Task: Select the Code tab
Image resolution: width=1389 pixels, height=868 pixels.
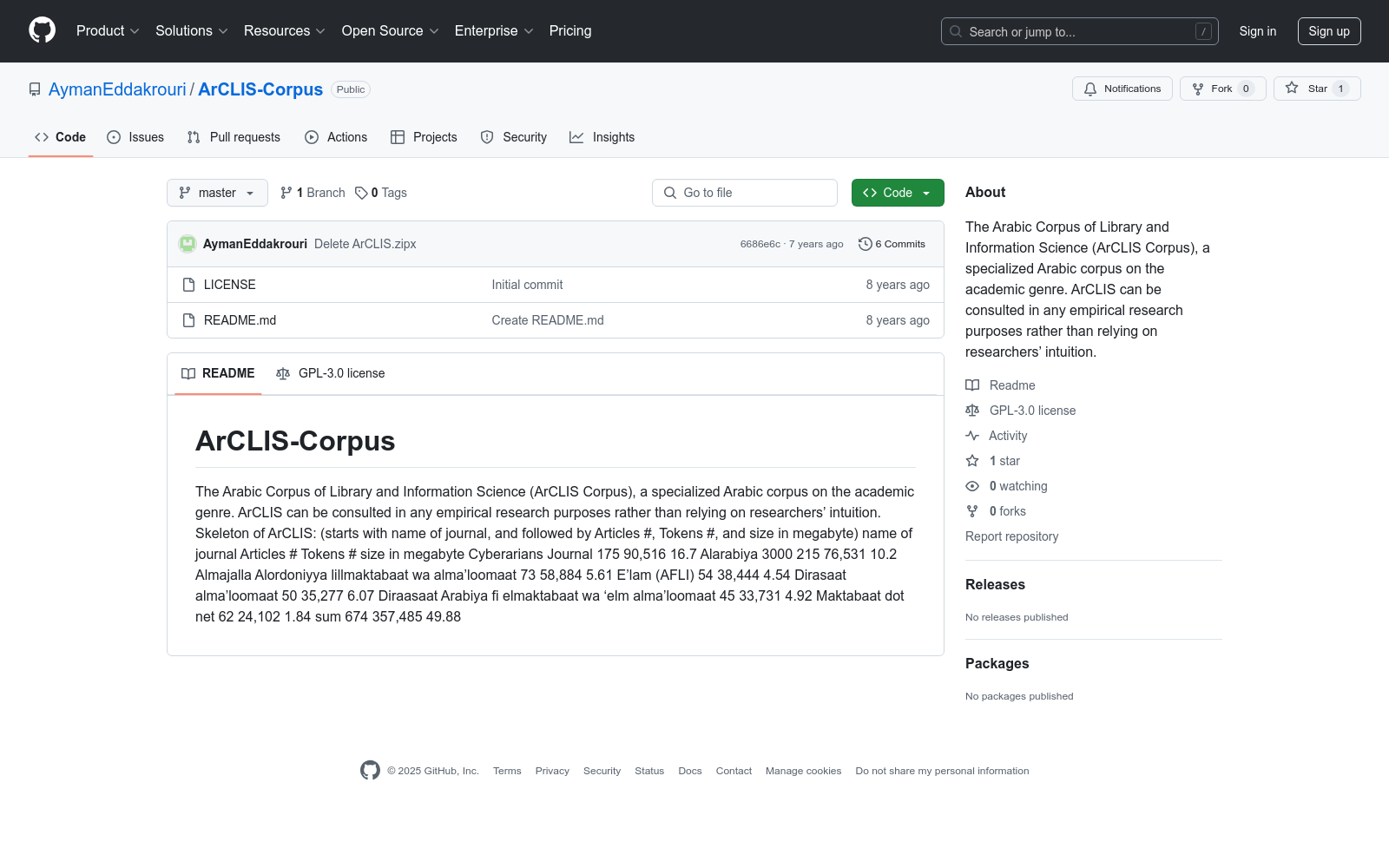Action: click(x=61, y=137)
